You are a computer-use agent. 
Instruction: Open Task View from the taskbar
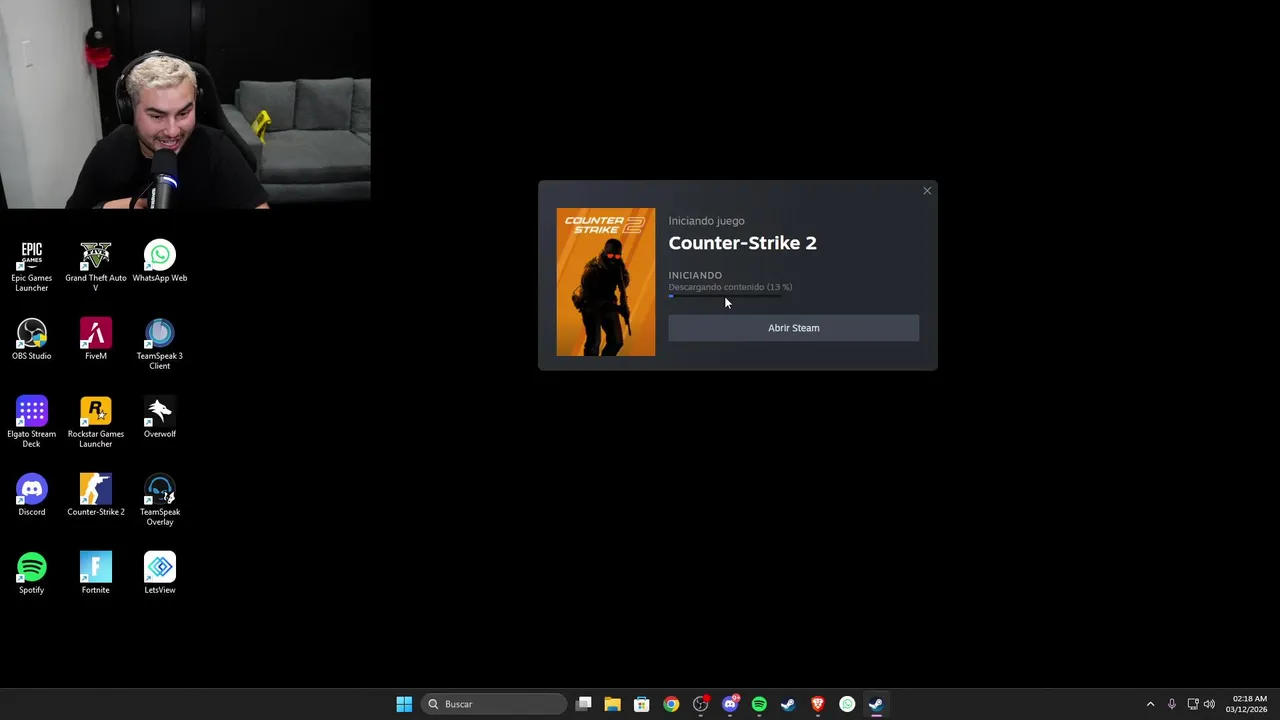(584, 704)
